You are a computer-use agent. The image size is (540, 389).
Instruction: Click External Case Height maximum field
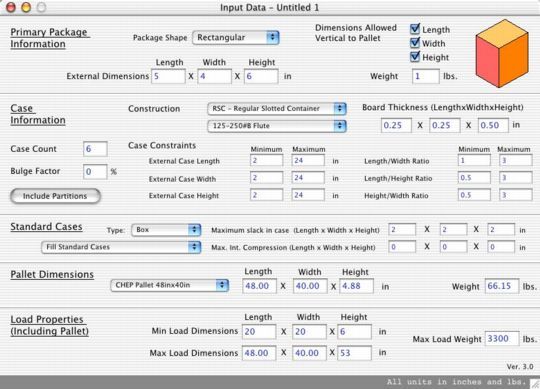(308, 195)
